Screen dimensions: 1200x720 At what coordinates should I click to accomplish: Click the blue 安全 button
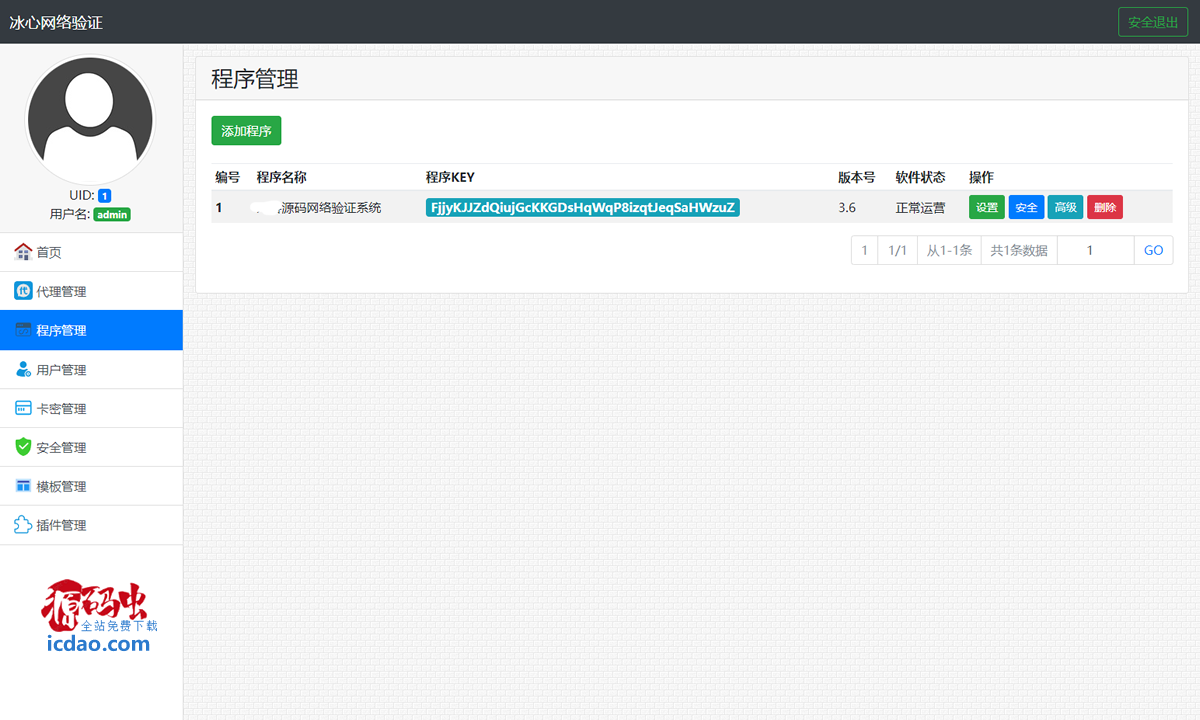[1026, 207]
